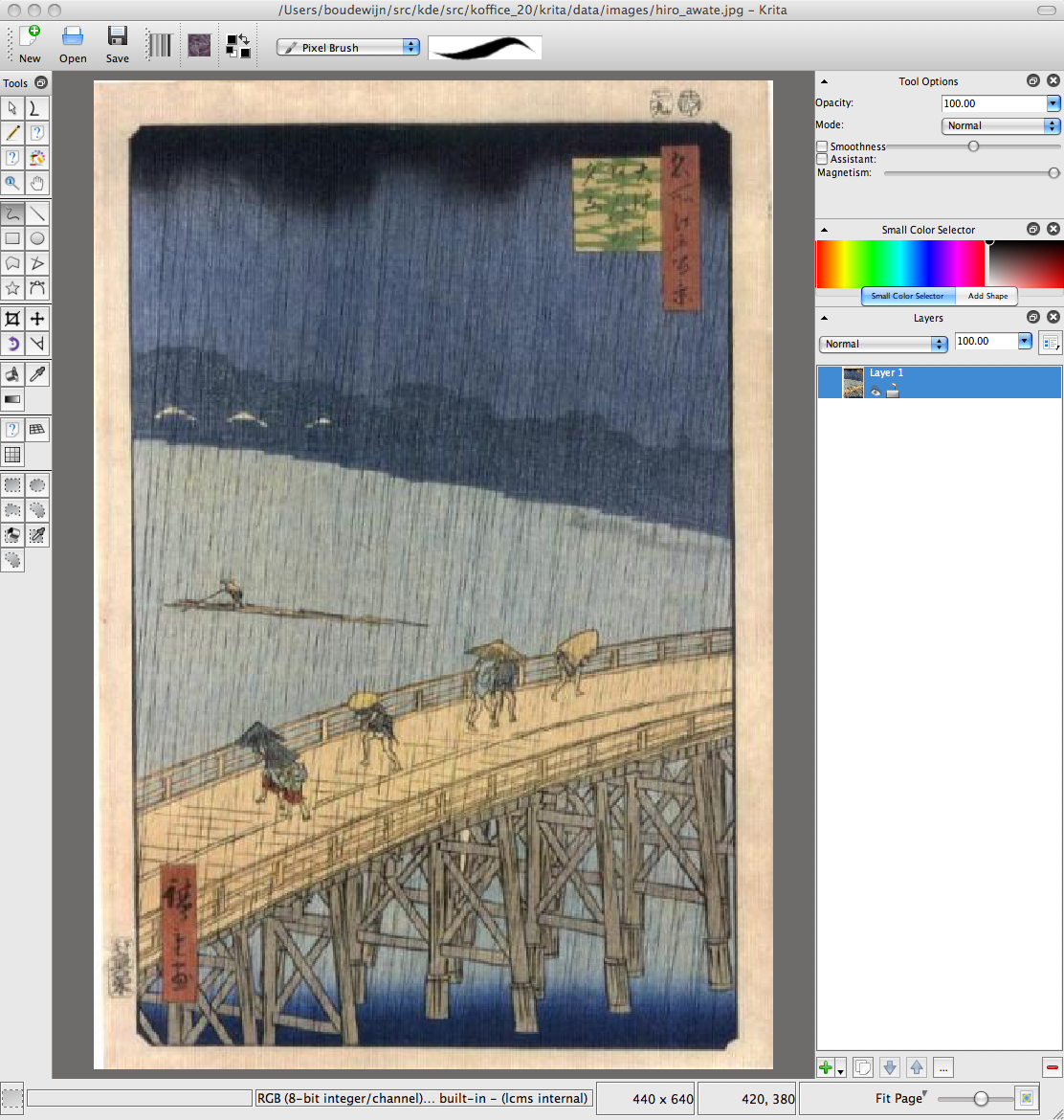The width and height of the screenshot is (1064, 1120).
Task: Collapse the Layers panel triangle
Action: click(x=824, y=318)
